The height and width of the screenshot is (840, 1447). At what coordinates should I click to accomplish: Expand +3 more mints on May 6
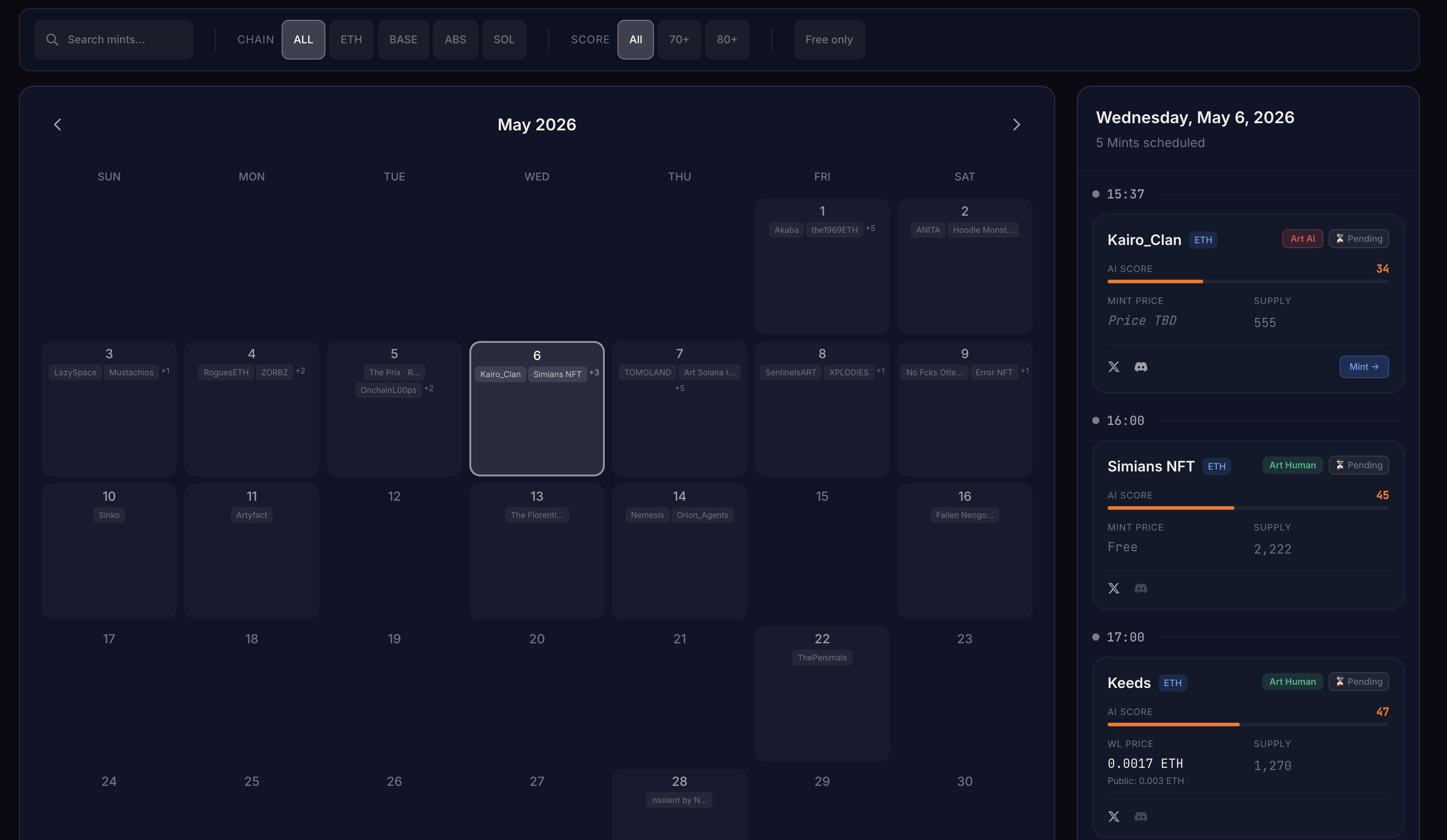click(x=594, y=373)
